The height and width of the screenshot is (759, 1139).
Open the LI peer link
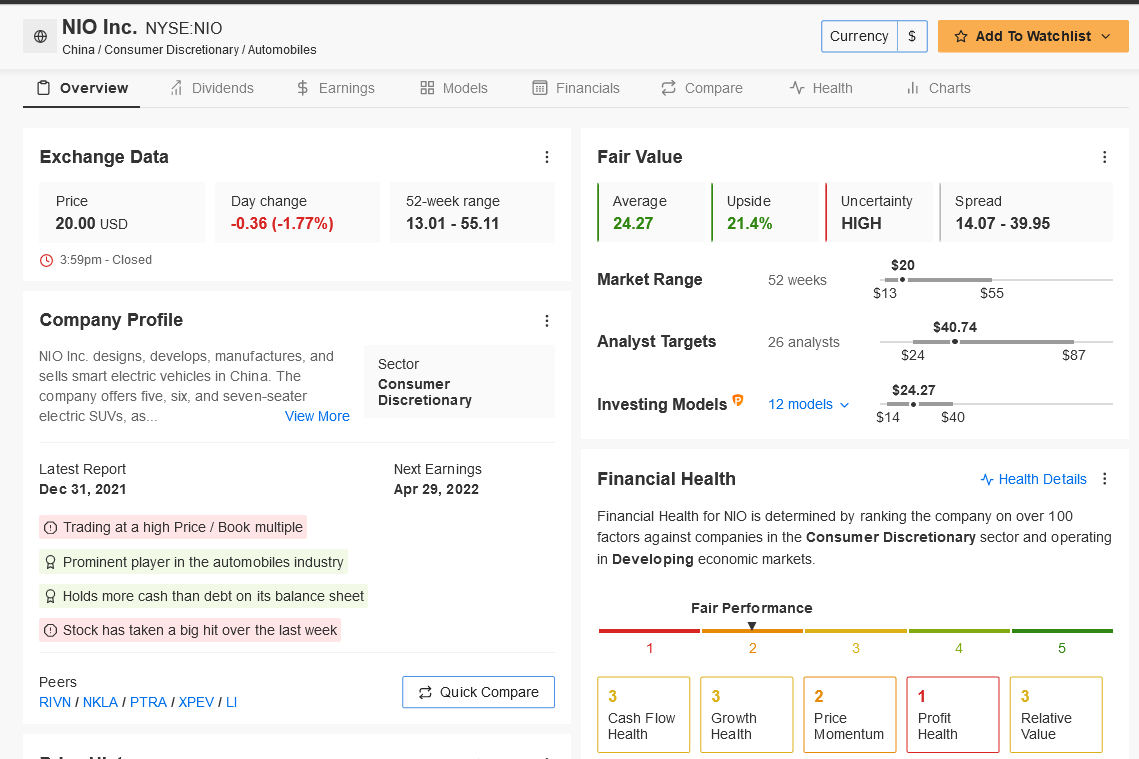pyautogui.click(x=232, y=702)
